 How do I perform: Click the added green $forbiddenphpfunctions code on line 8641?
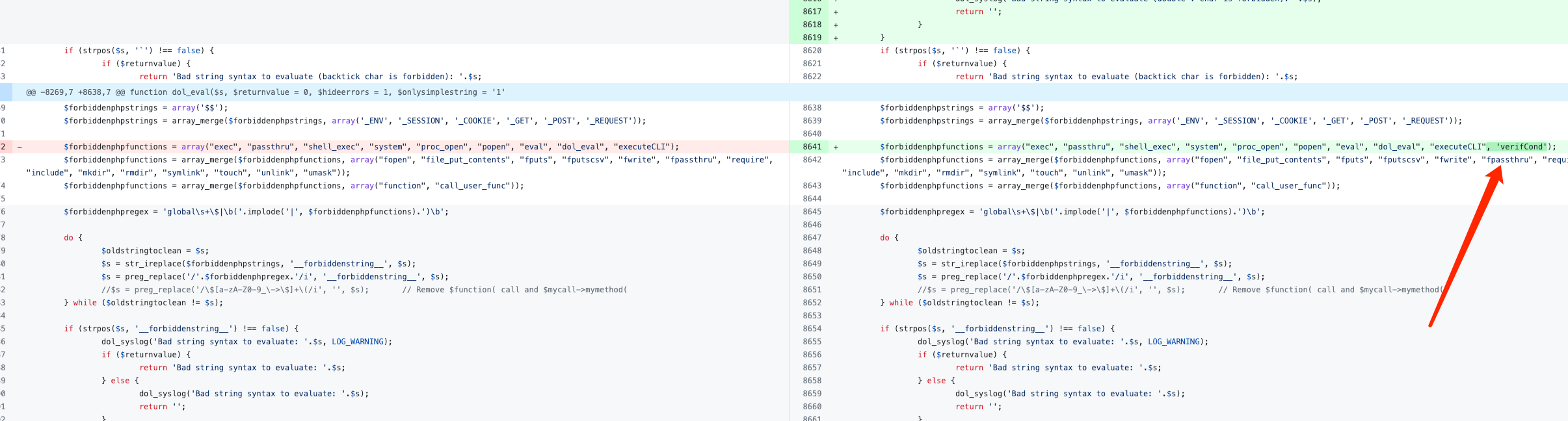coord(1218,147)
